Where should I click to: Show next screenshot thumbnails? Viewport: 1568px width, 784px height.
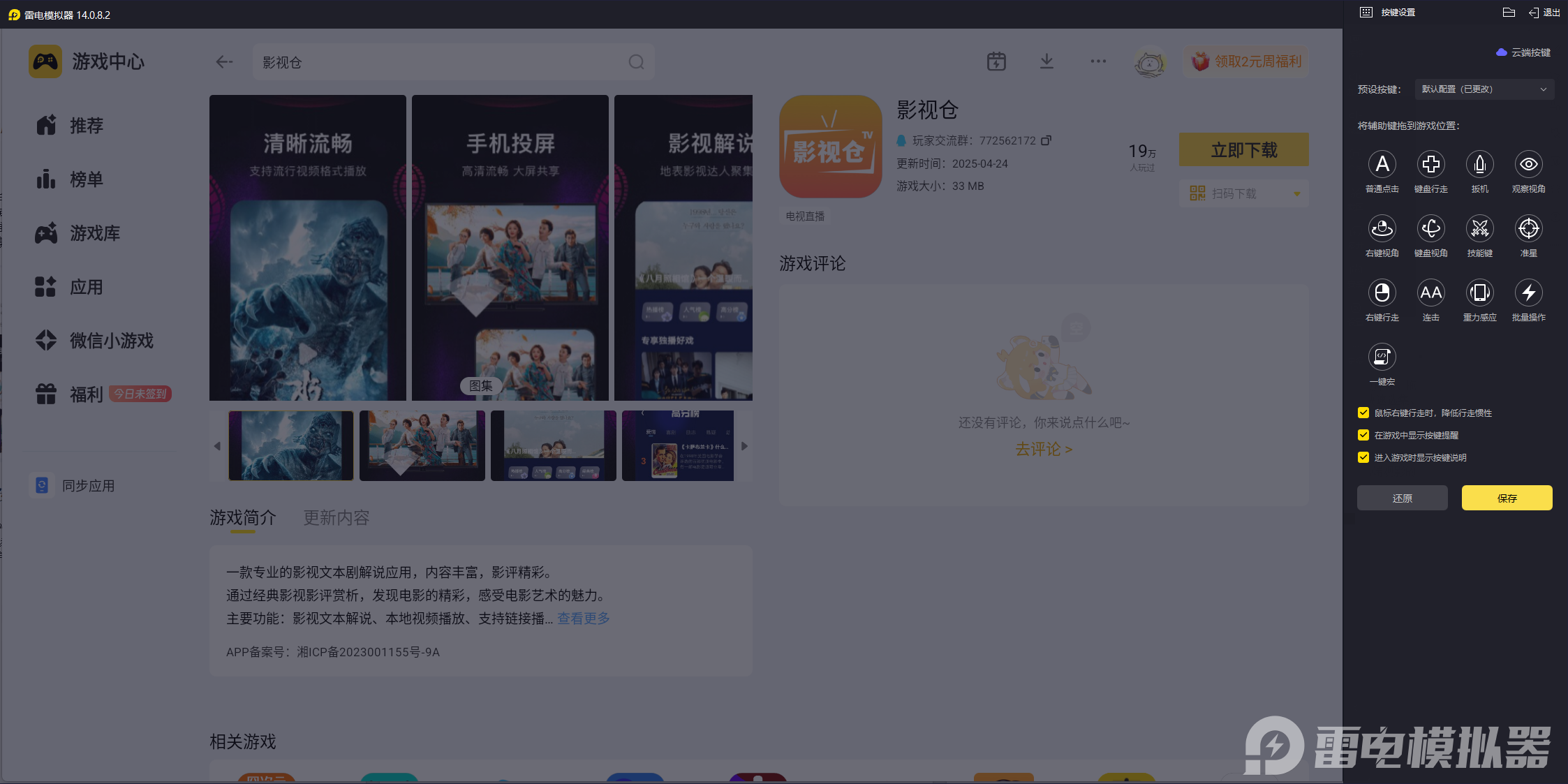click(744, 446)
